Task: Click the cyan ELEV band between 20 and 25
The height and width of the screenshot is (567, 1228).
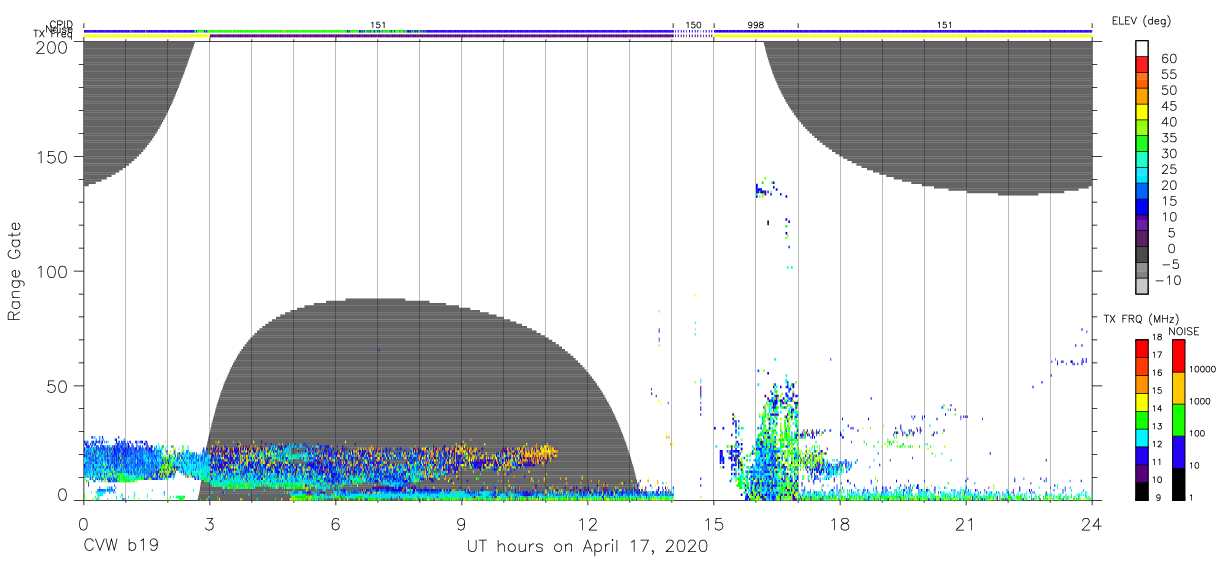Action: 1141,176
